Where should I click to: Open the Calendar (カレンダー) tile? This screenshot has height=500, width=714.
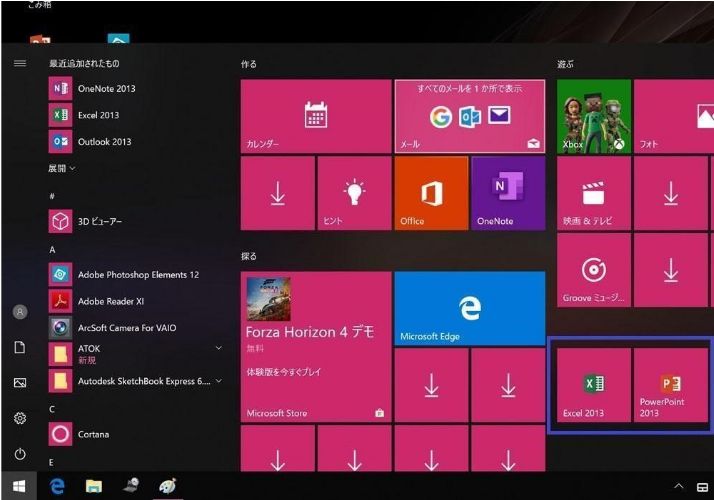pyautogui.click(x=315, y=116)
